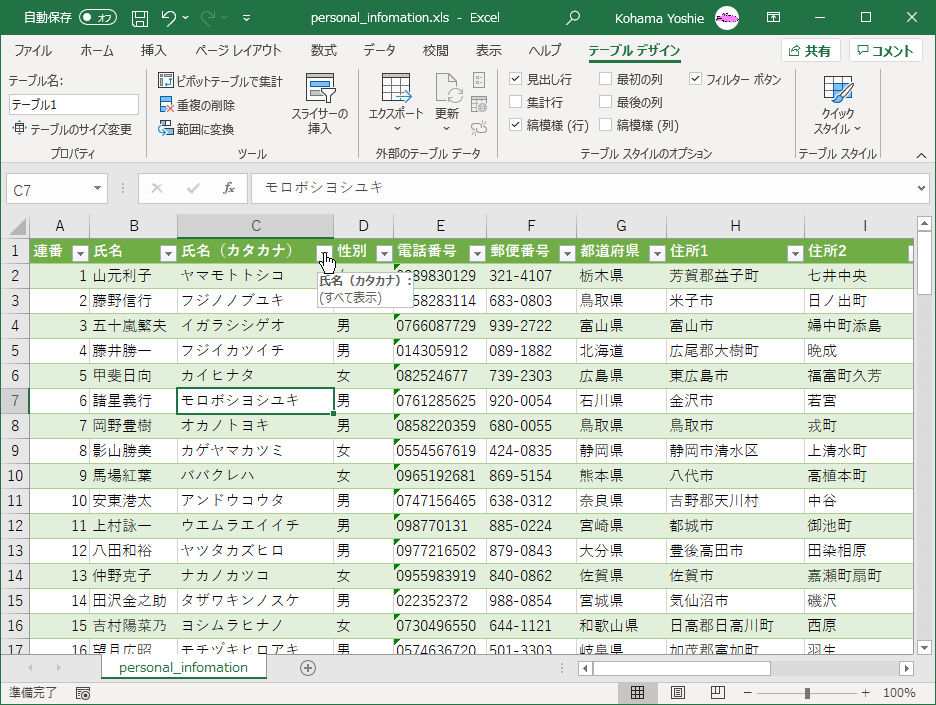936x705 pixels.
Task: Click the table name input field
Action: [x=74, y=104]
